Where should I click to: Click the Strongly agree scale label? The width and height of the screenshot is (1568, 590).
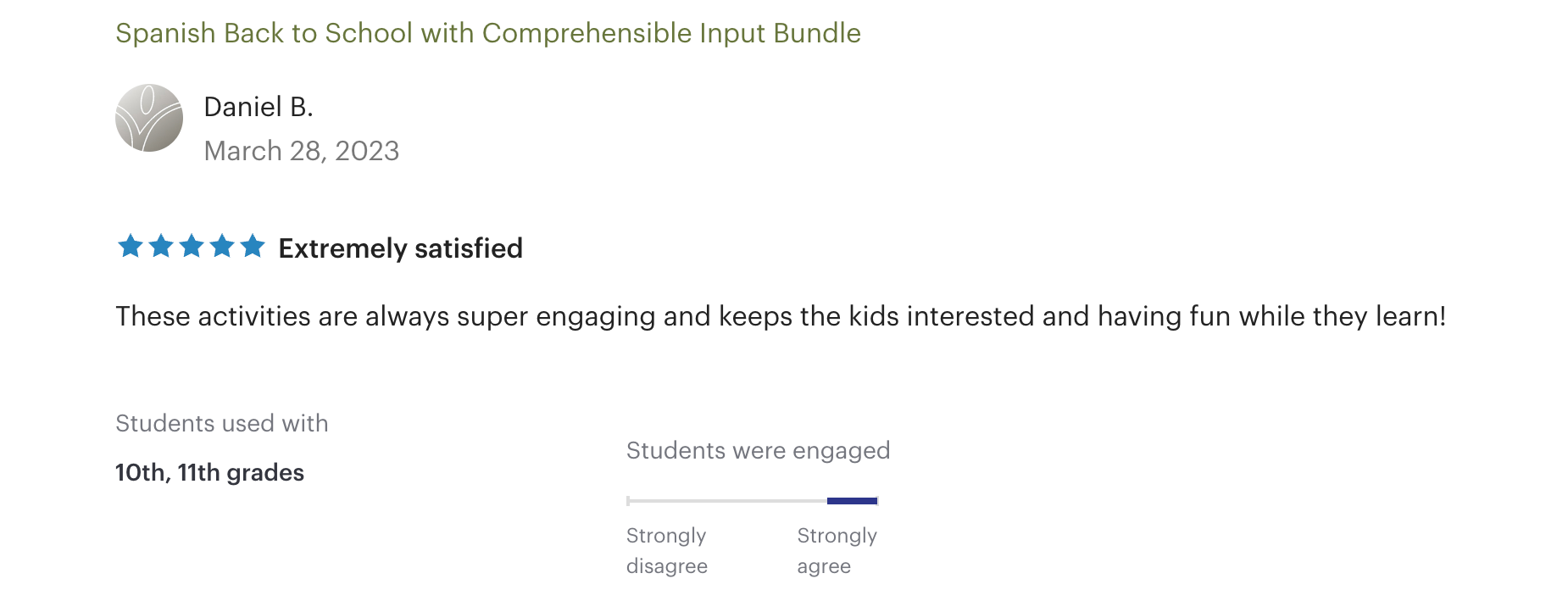(837, 550)
